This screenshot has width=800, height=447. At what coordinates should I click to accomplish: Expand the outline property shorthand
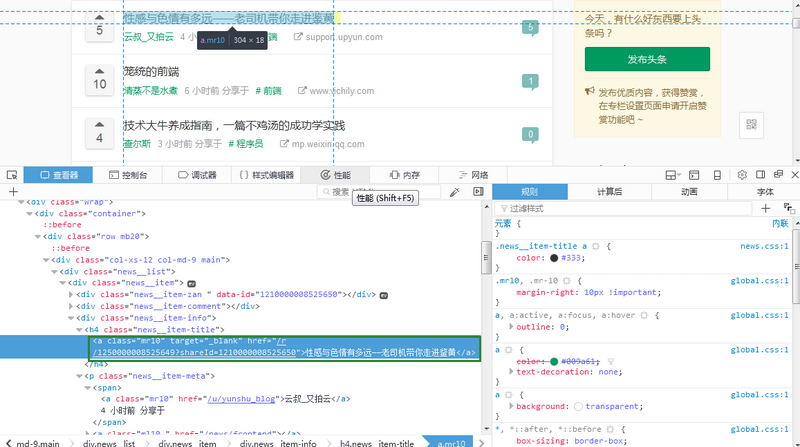point(511,327)
